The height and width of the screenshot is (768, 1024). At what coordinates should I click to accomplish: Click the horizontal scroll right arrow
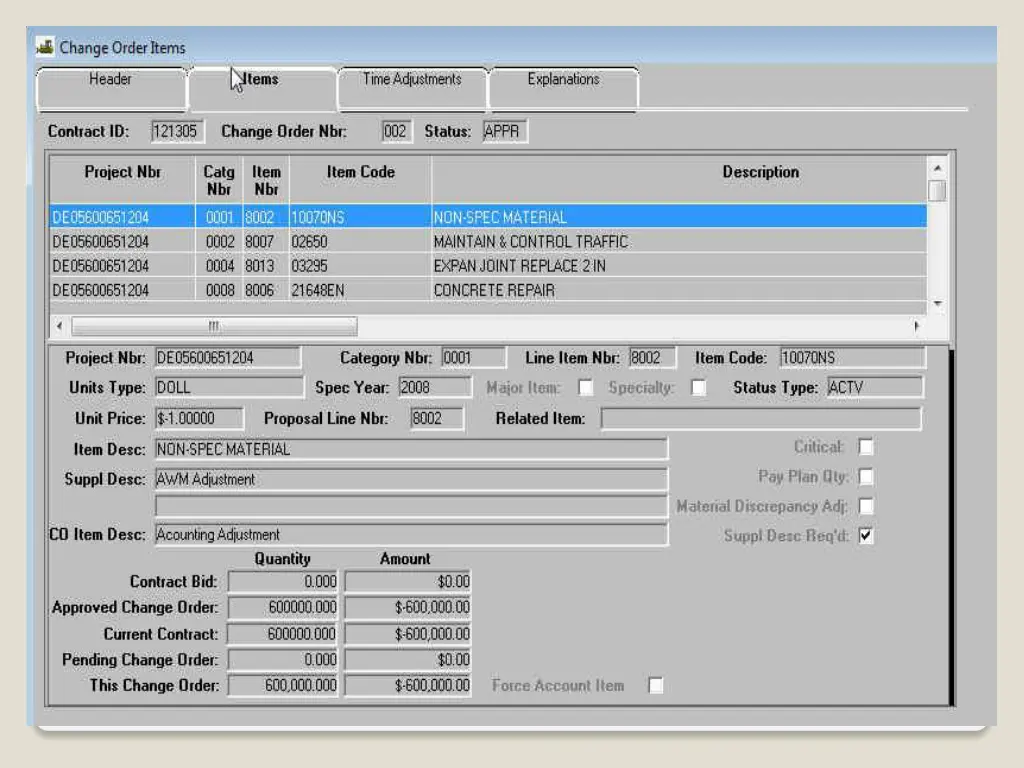pos(916,325)
